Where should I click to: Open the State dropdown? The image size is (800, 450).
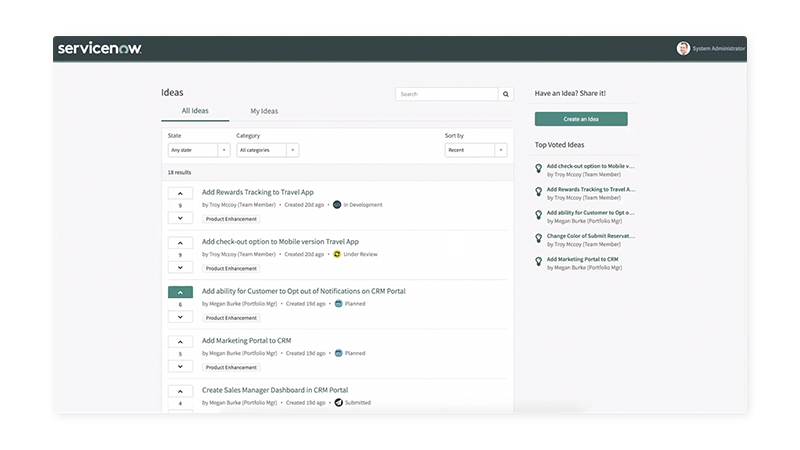tap(199, 150)
